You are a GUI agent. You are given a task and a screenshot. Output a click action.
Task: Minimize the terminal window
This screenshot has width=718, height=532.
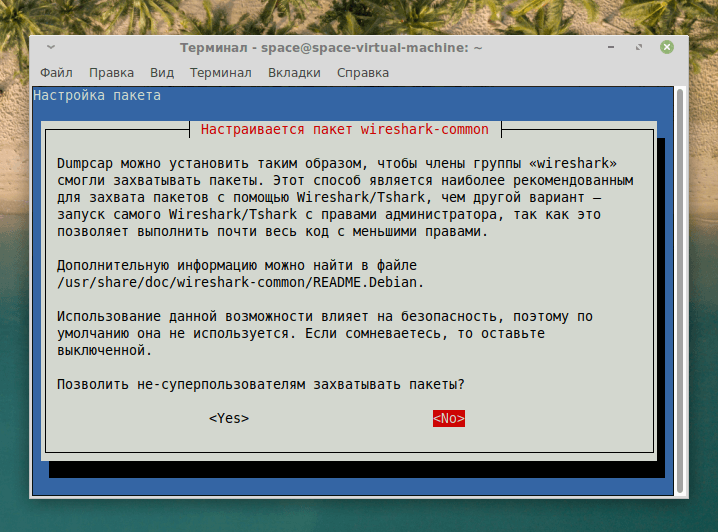click(x=611, y=47)
